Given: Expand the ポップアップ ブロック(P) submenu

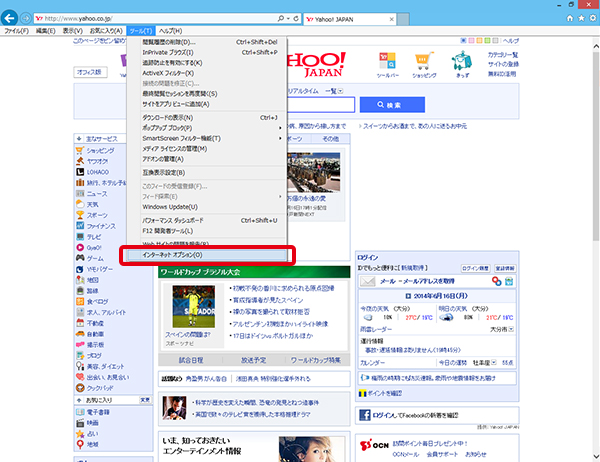Looking at the screenshot, I should click(x=207, y=128).
